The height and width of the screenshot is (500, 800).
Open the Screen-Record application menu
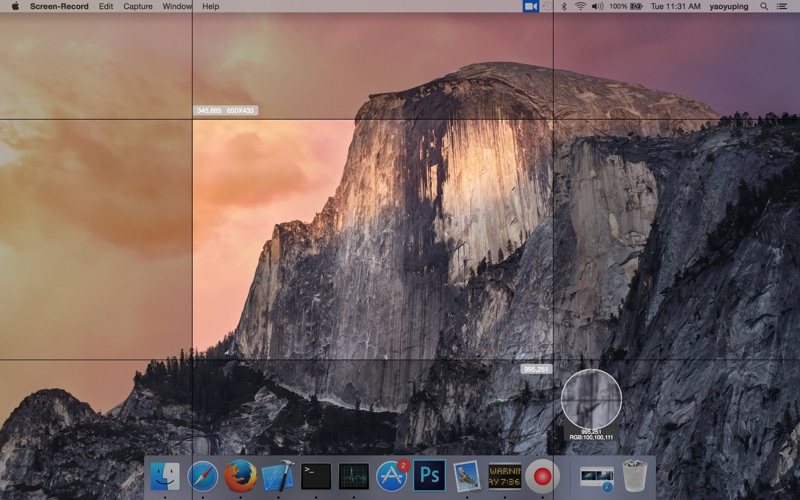pos(59,6)
